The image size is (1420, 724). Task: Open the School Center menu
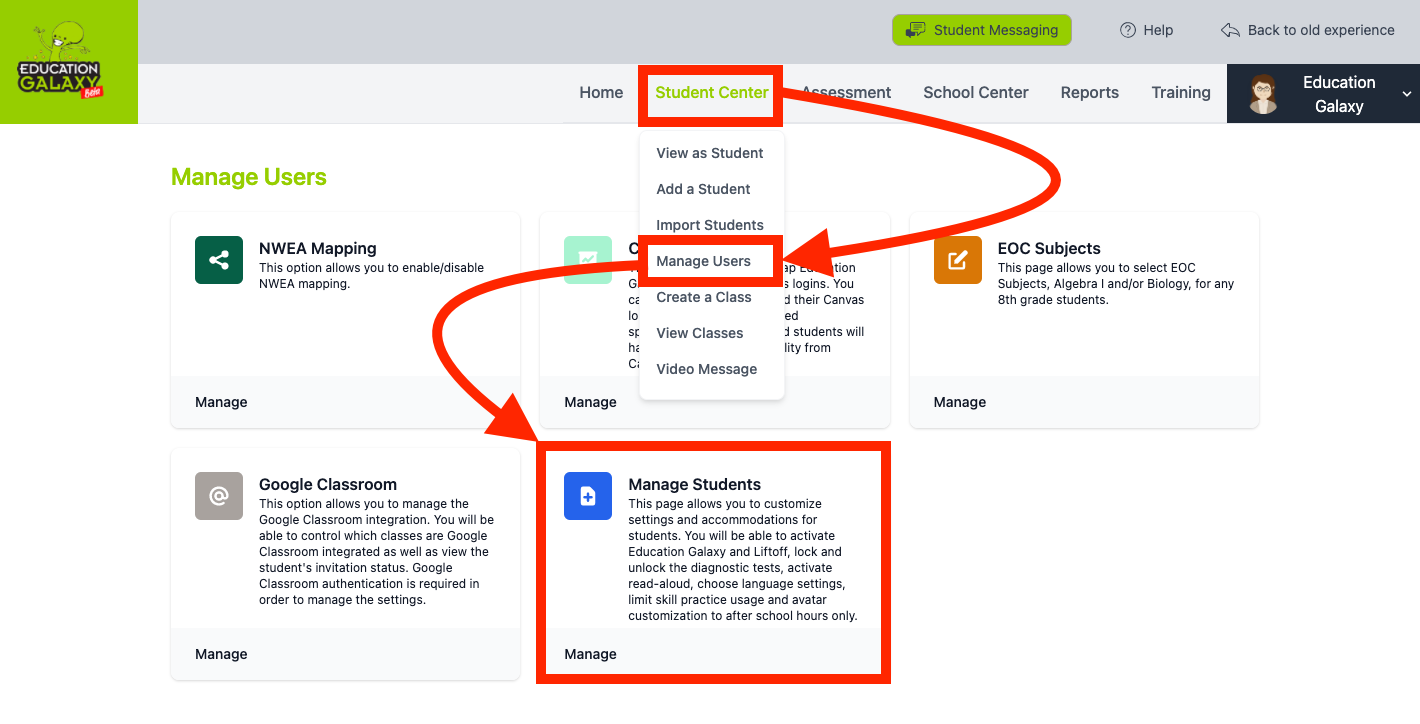(x=976, y=92)
